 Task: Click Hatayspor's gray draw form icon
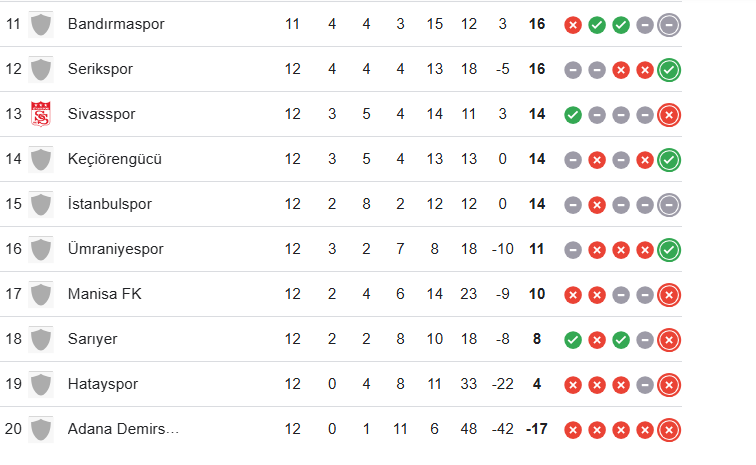(645, 385)
